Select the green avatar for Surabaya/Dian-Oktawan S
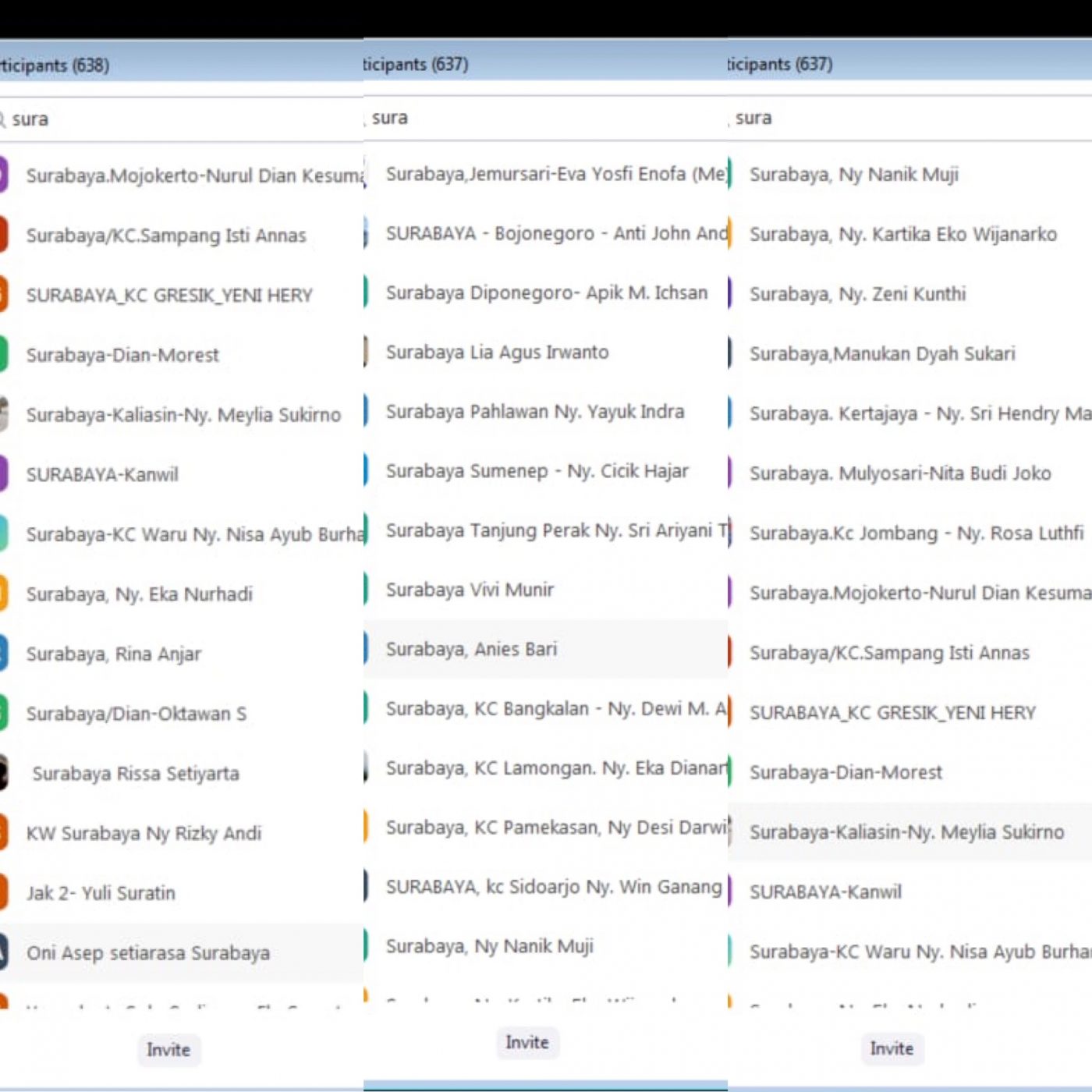 tap(4, 713)
